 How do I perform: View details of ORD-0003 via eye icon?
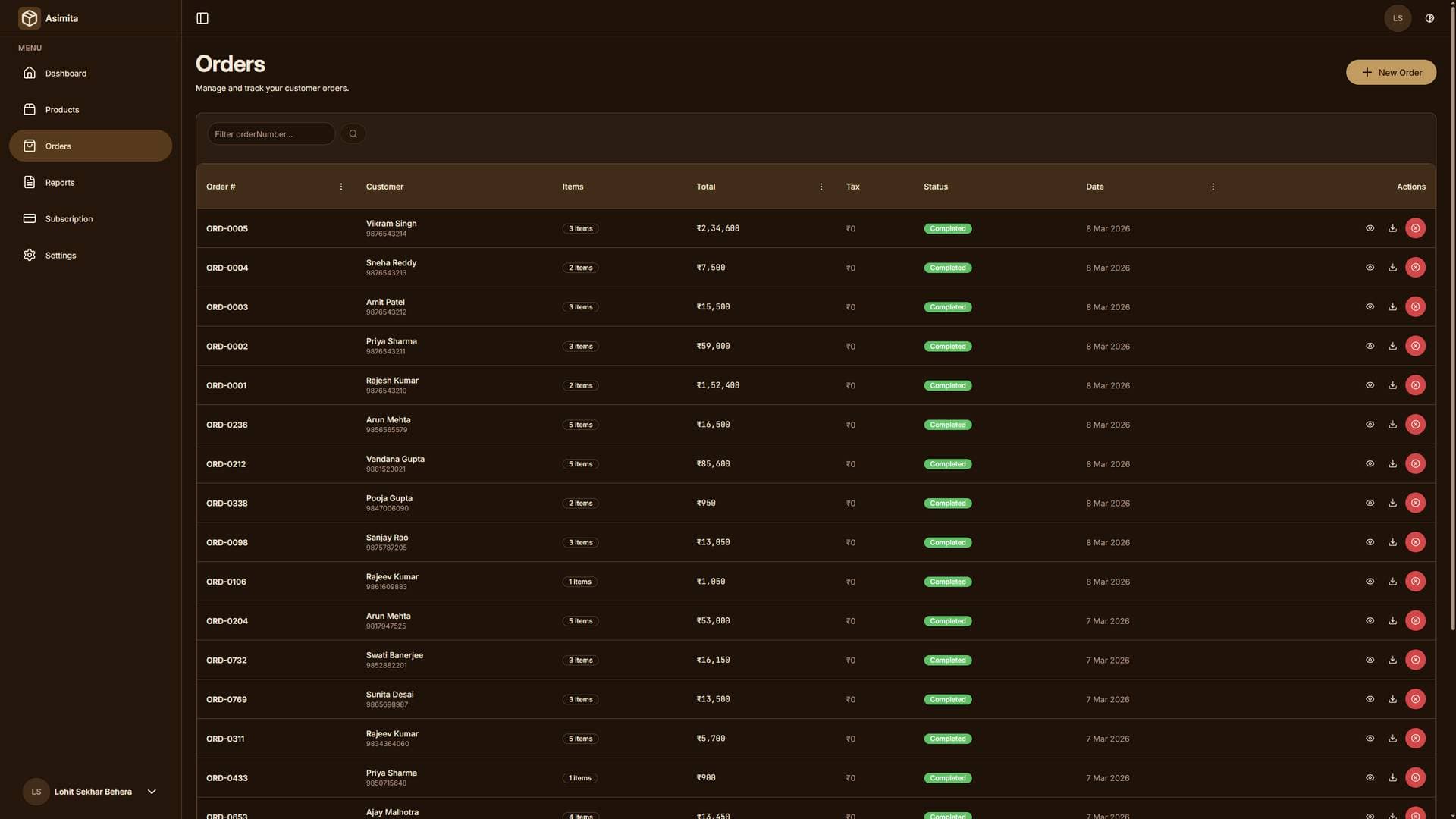coord(1370,306)
